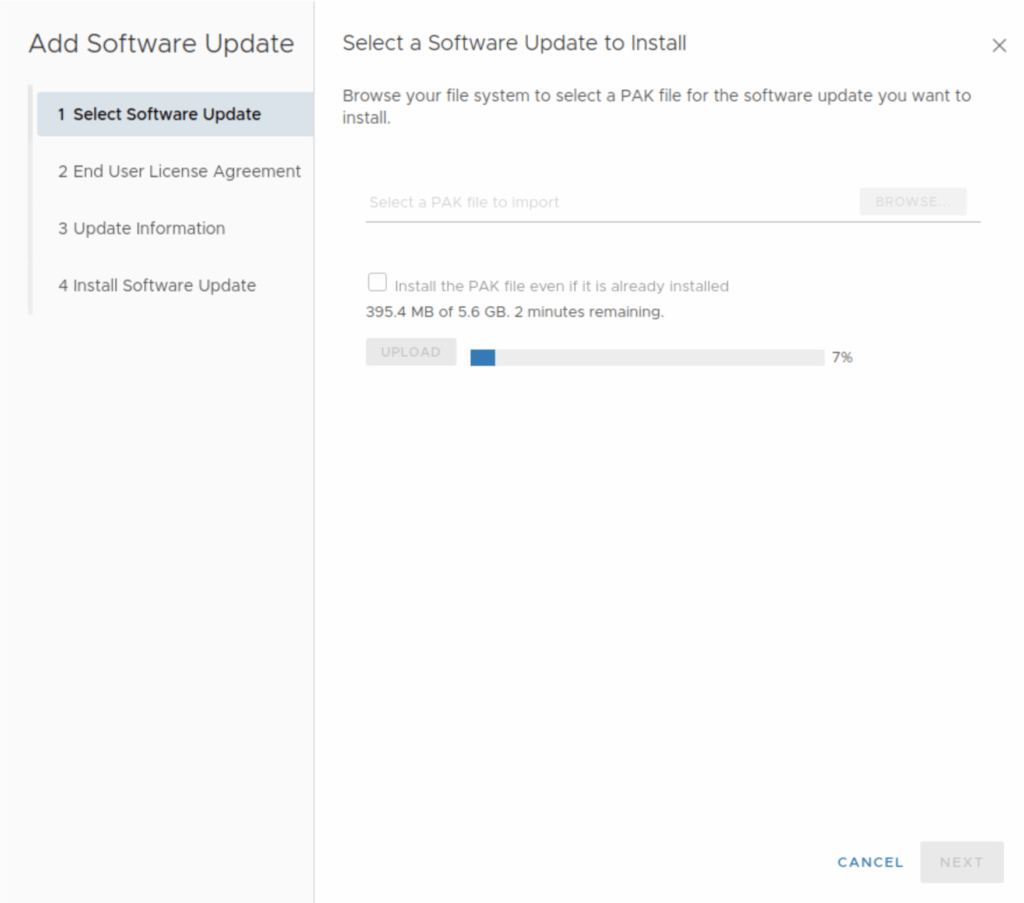Go to End User License Agreement step
This screenshot has width=1024, height=903.
pyautogui.click(x=179, y=171)
